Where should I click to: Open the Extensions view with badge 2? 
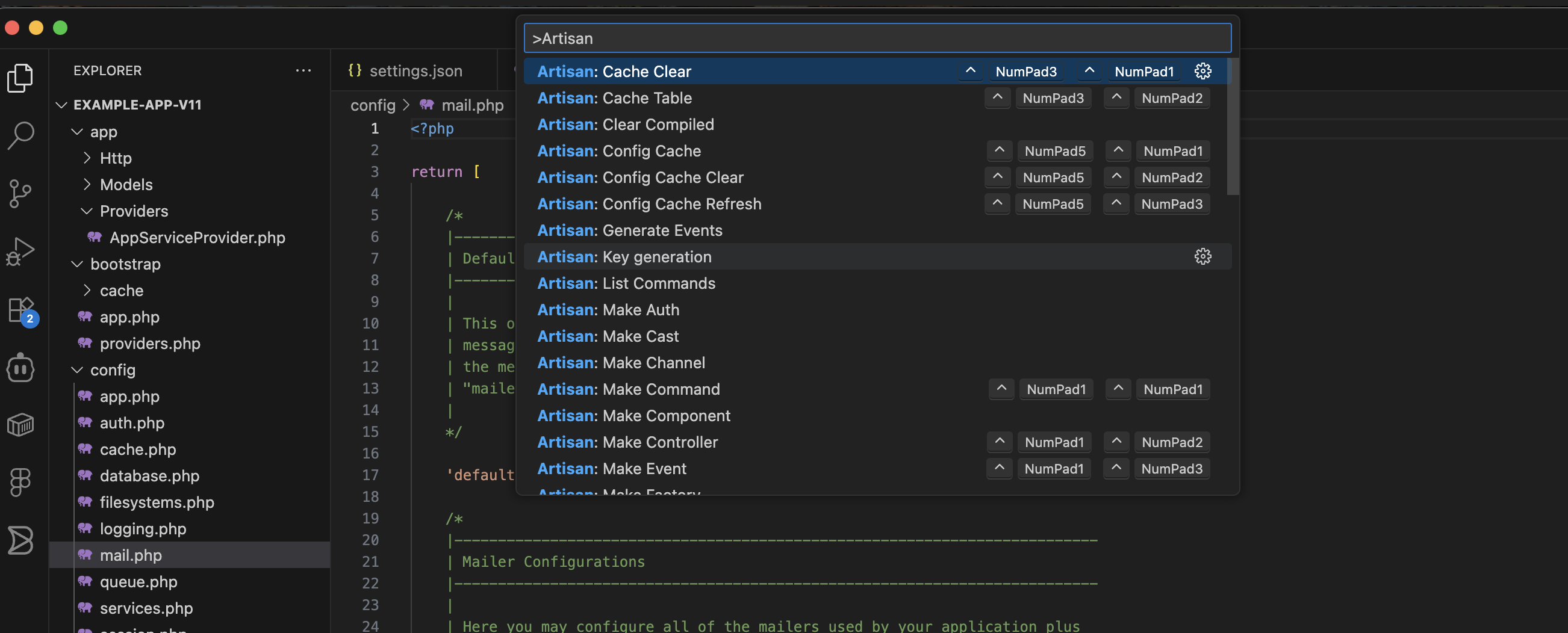(22, 311)
